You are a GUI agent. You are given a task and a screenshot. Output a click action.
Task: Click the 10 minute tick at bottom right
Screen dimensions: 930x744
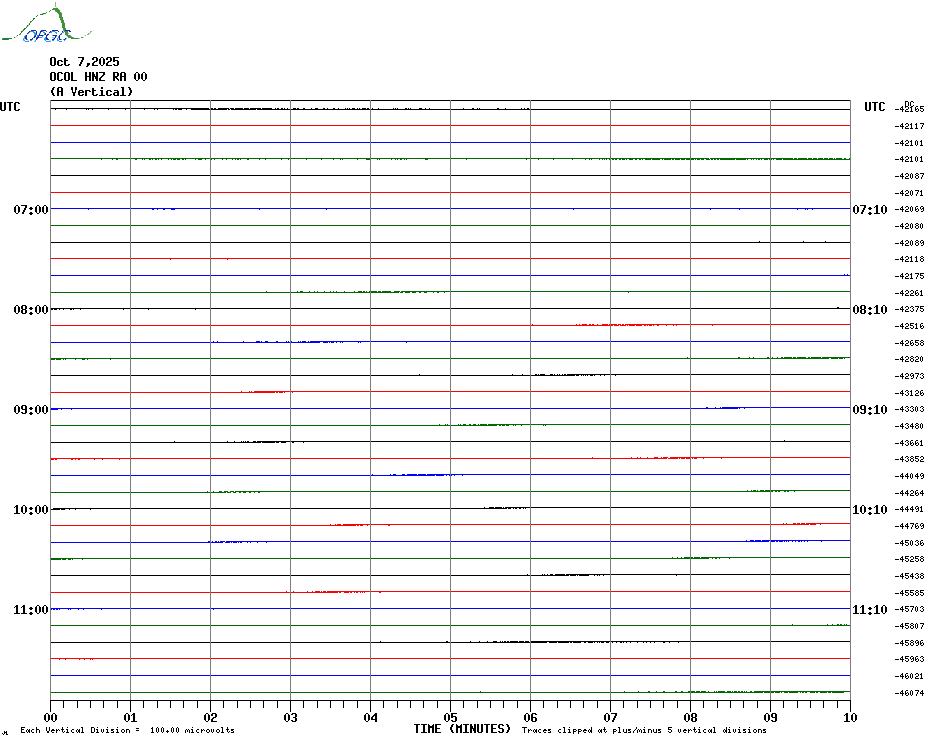click(x=849, y=717)
